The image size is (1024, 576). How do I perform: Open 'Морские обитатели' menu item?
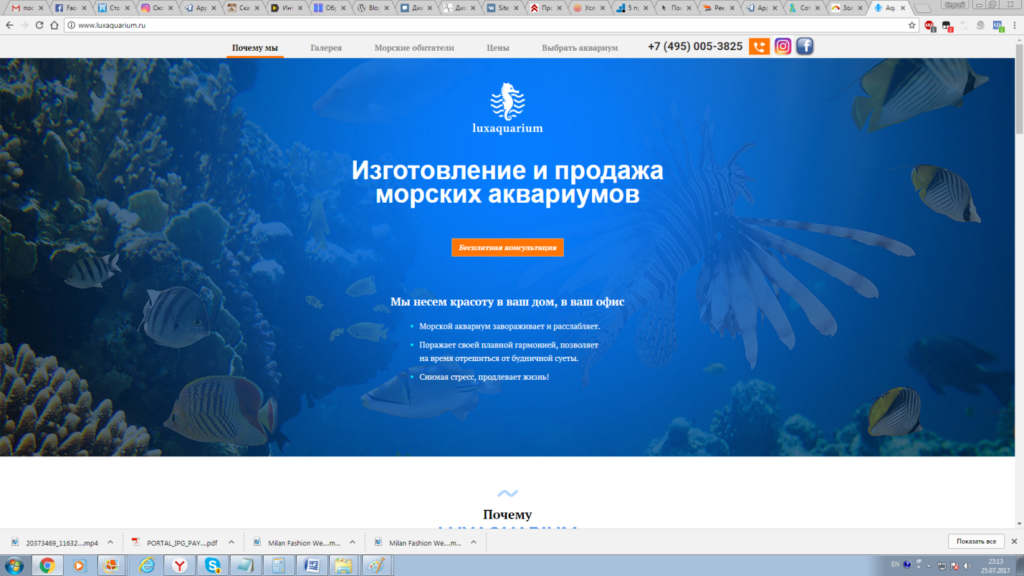pyautogui.click(x=414, y=48)
